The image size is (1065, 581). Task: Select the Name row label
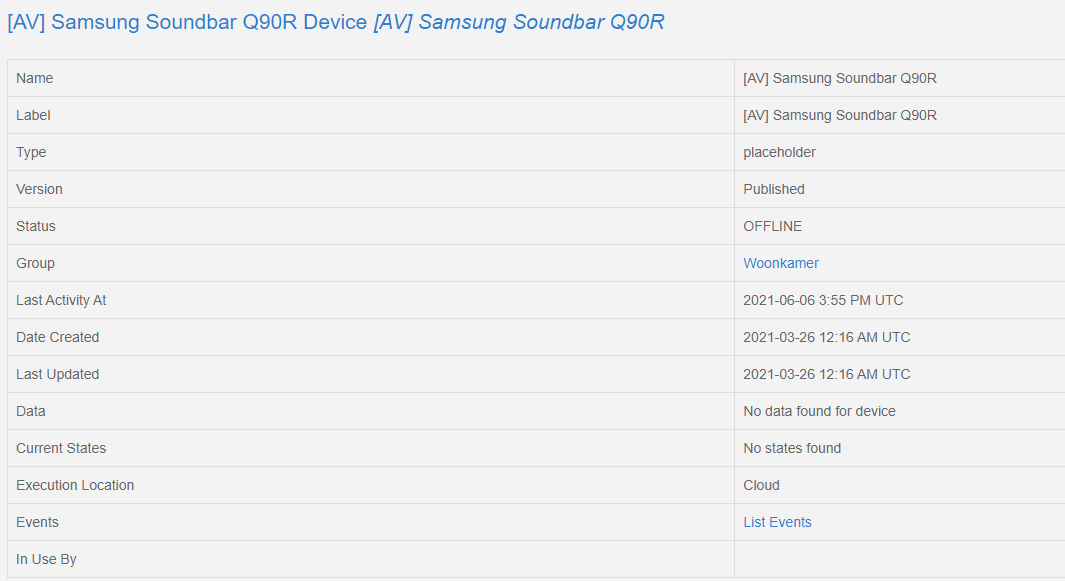tap(35, 78)
